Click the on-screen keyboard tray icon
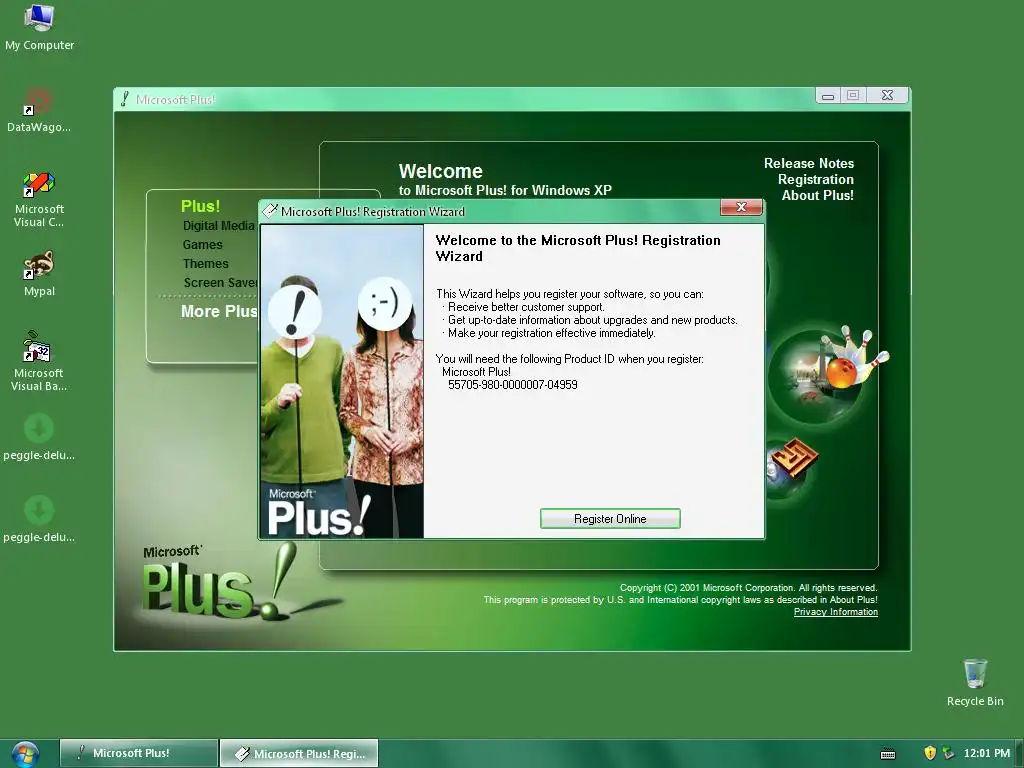 click(x=888, y=754)
